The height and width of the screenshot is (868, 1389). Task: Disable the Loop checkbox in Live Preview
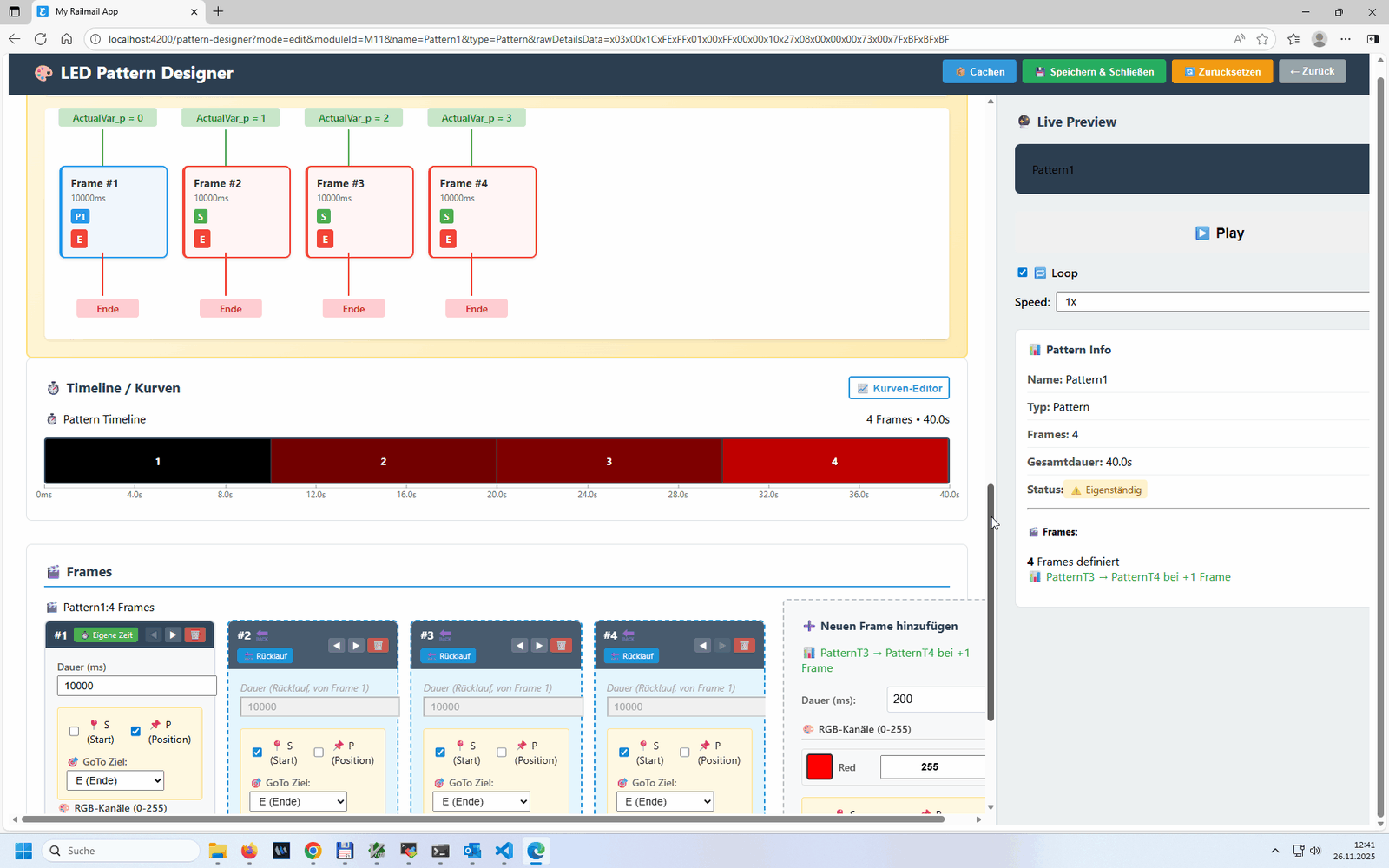click(1023, 273)
